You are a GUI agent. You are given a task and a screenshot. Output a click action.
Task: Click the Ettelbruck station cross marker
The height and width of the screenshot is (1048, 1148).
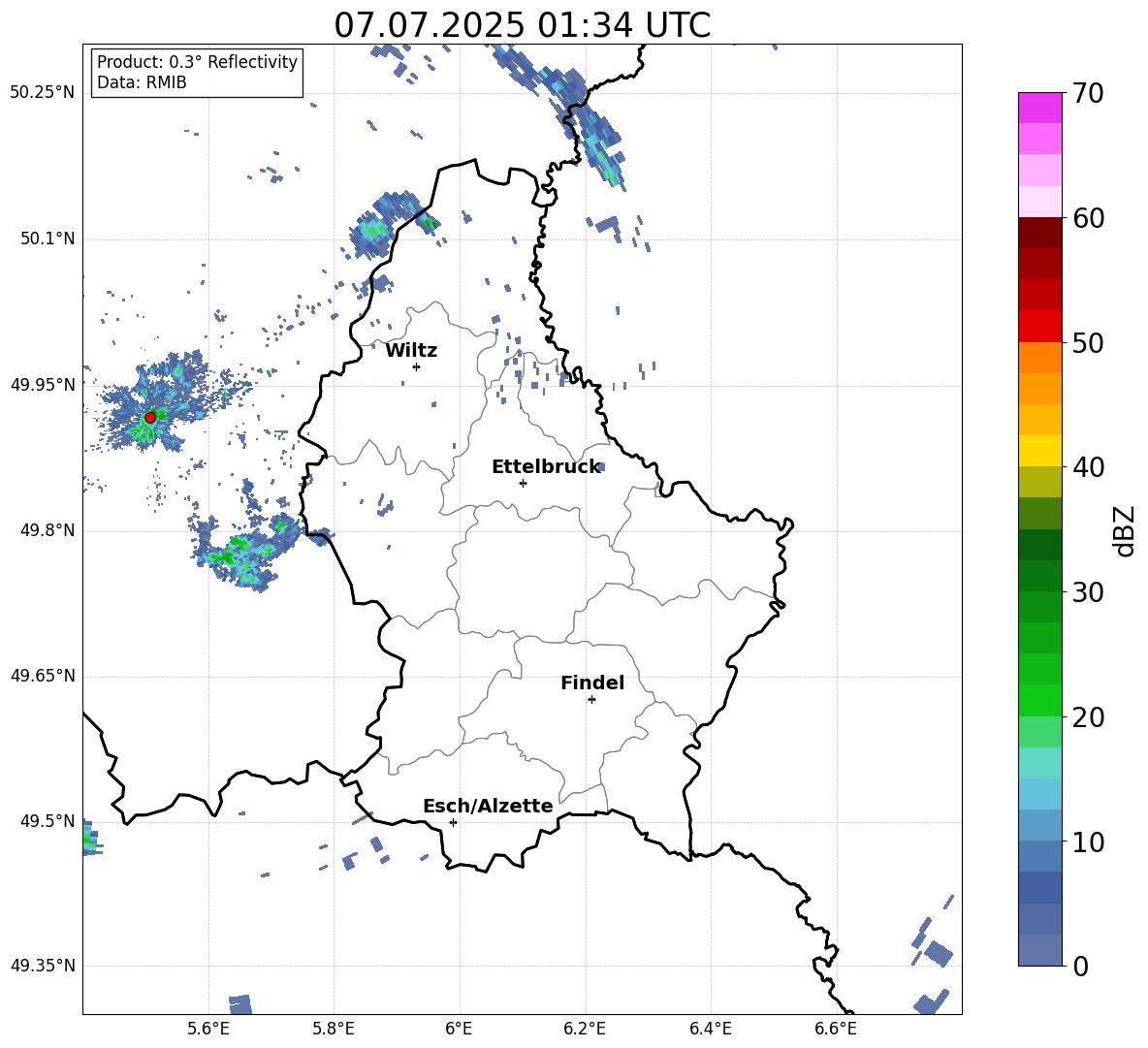coord(523,483)
